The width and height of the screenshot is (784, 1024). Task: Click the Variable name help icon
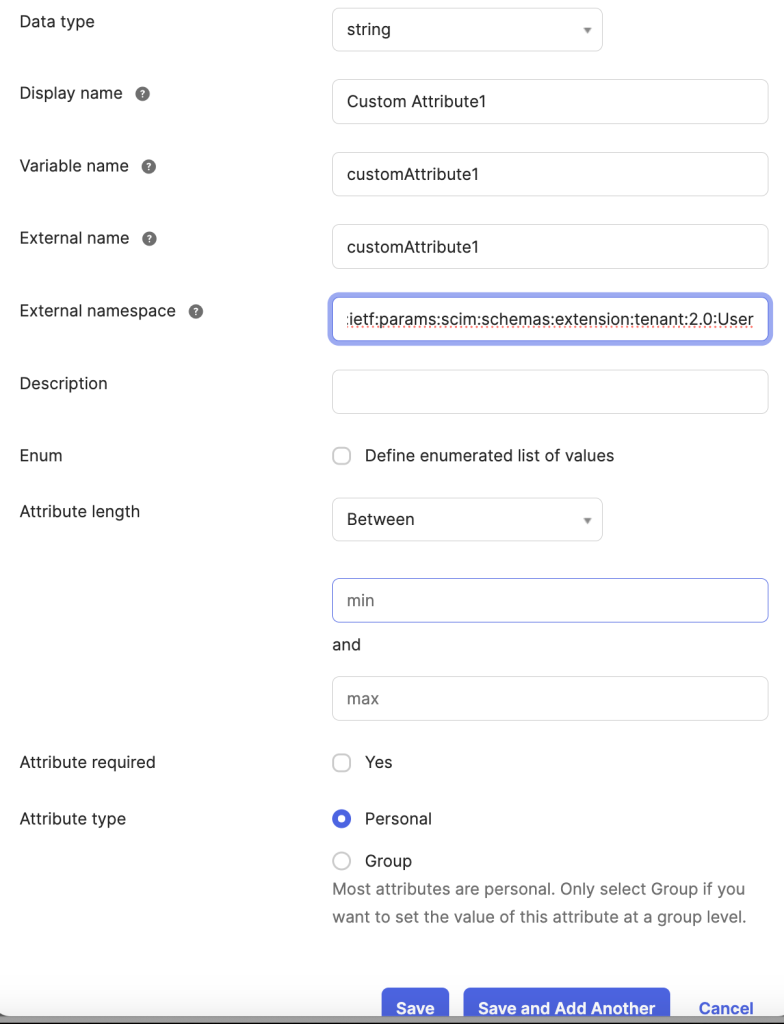(149, 167)
